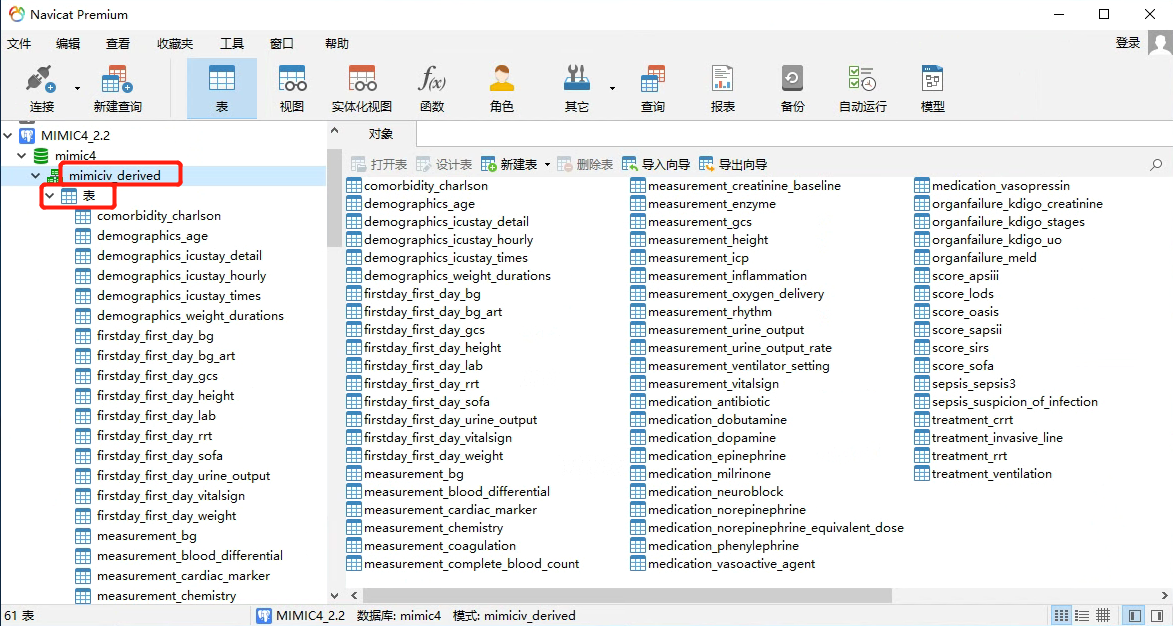Viewport: 1173px width, 626px height.
Task: Click Open Table (打开表) button
Action: tap(379, 165)
